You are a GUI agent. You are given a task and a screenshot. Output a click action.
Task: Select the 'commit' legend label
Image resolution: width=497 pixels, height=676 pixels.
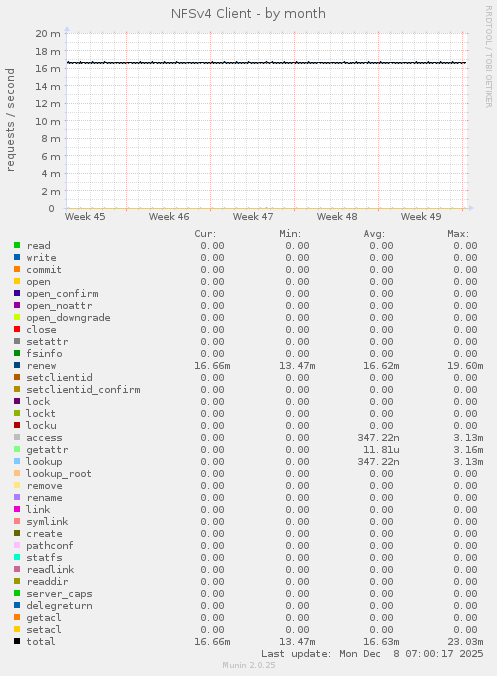(x=44, y=269)
